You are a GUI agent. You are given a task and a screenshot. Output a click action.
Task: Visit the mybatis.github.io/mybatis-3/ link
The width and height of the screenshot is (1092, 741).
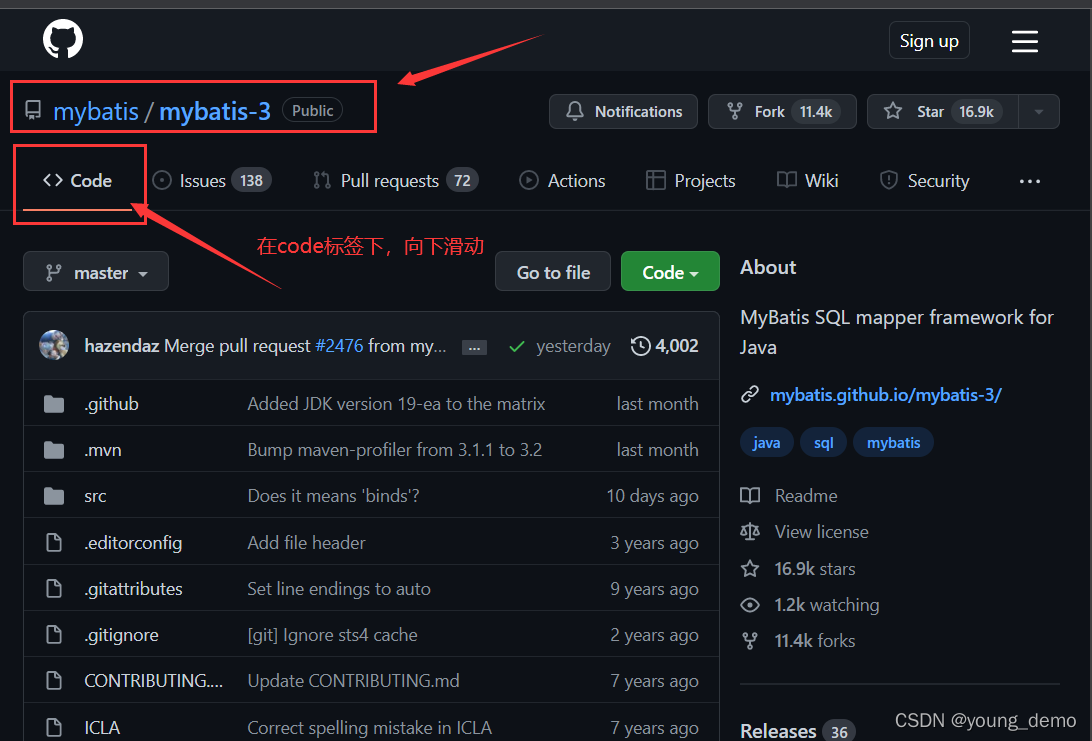886,395
